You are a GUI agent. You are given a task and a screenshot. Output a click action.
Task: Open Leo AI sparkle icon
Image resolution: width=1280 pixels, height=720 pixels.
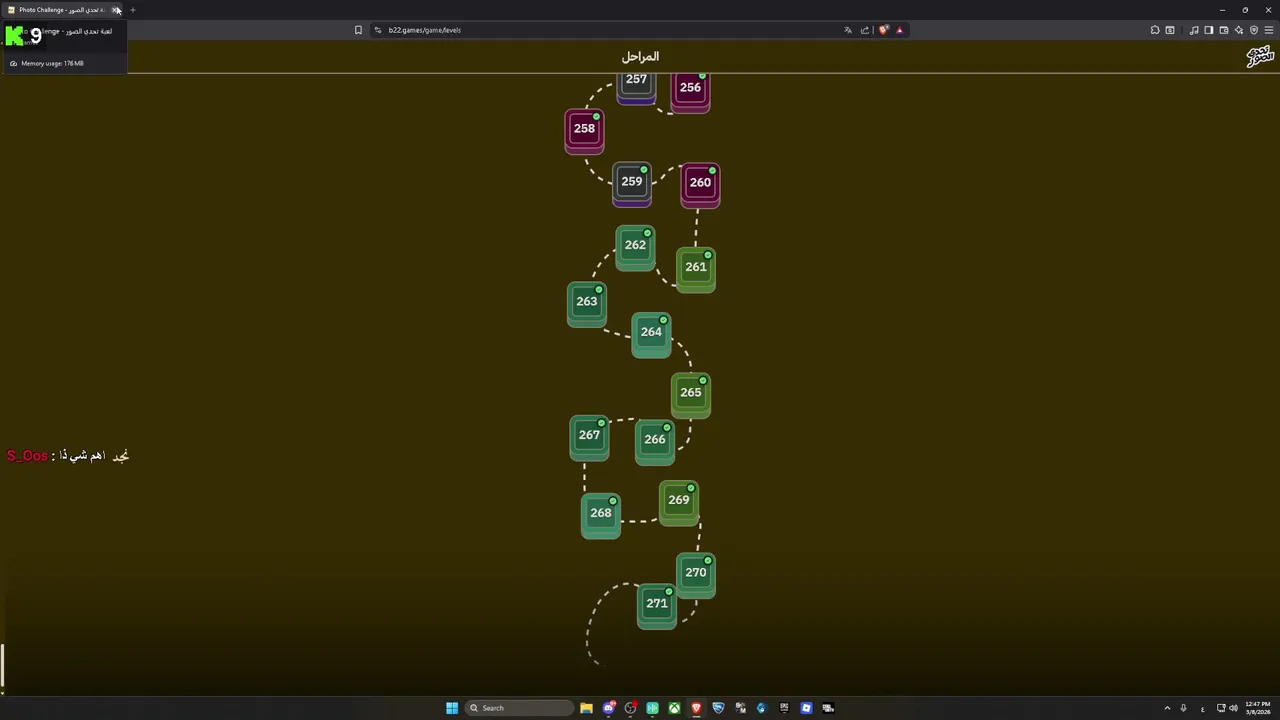[1239, 30]
